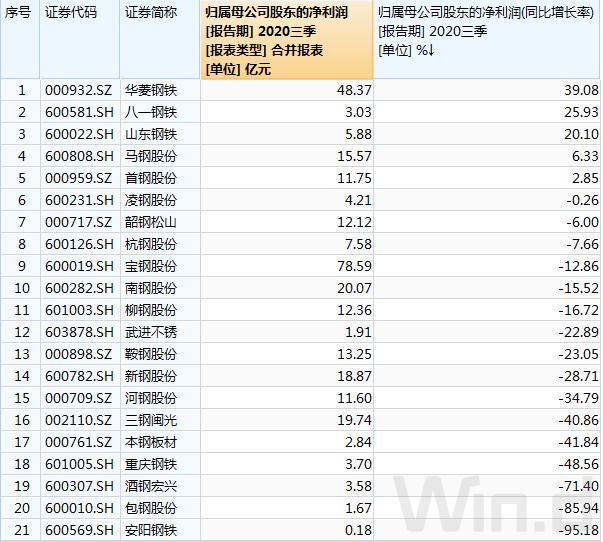The image size is (603, 542).
Task: Click net profit value 5.88
Action: tap(358, 134)
